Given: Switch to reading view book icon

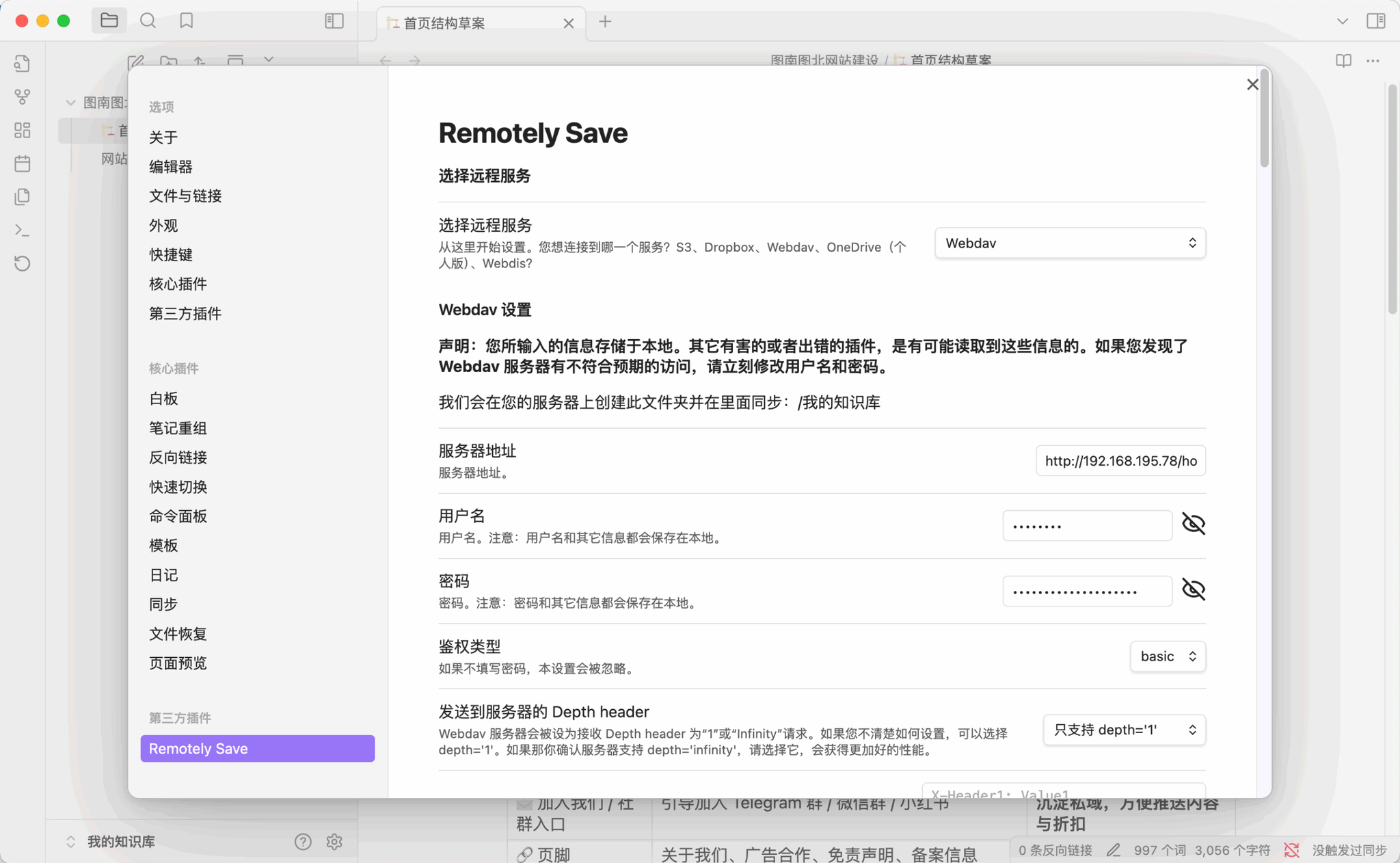Looking at the screenshot, I should [x=1343, y=61].
